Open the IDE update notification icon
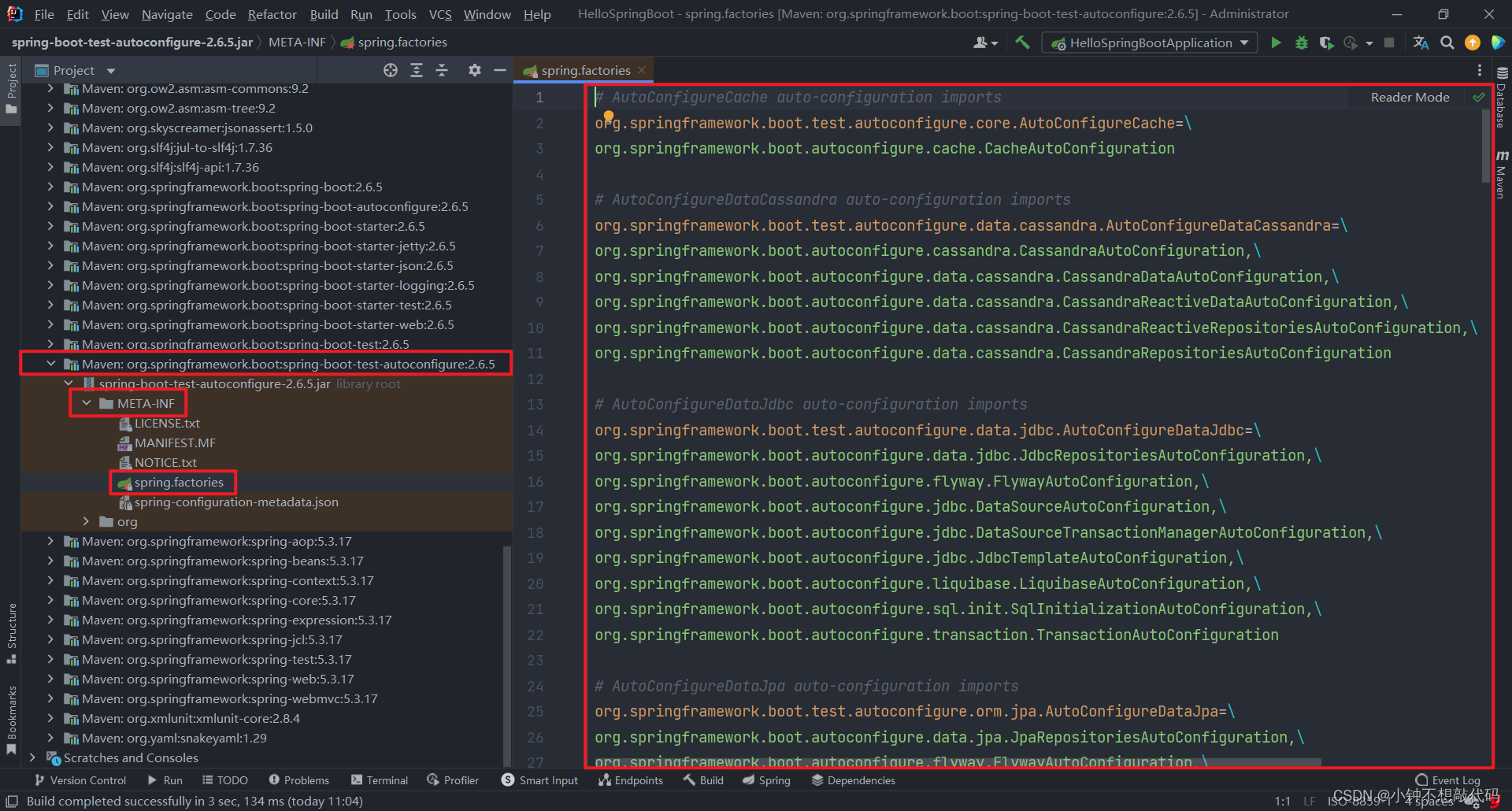The width and height of the screenshot is (1512, 811). coord(1473,43)
